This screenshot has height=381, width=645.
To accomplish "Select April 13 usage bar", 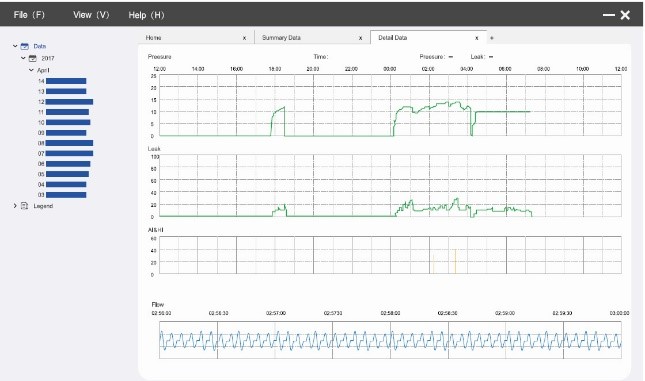I will pos(66,91).
